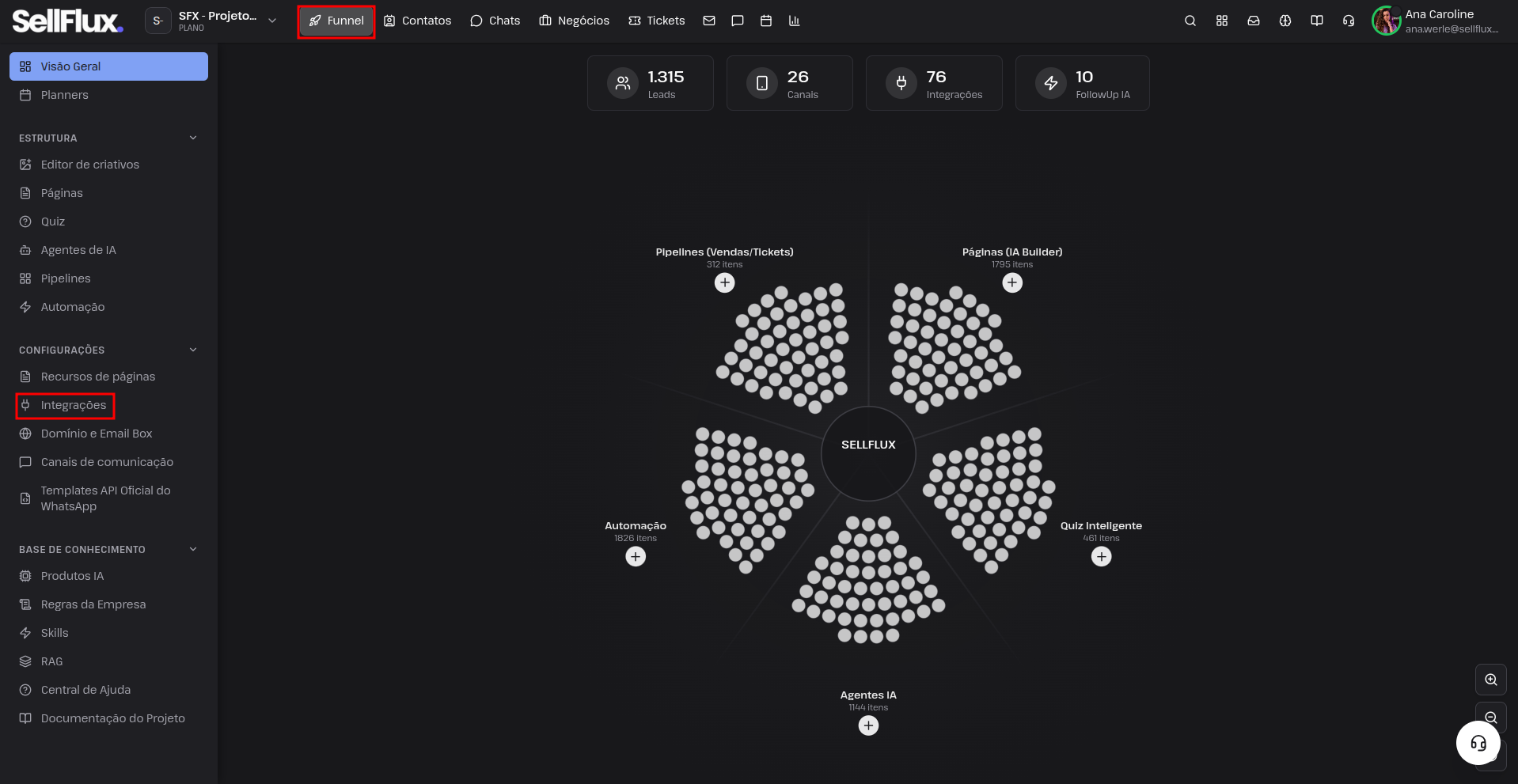Open Integrações in the sidebar
Screen dimensions: 1518x784
[x=109, y=405]
